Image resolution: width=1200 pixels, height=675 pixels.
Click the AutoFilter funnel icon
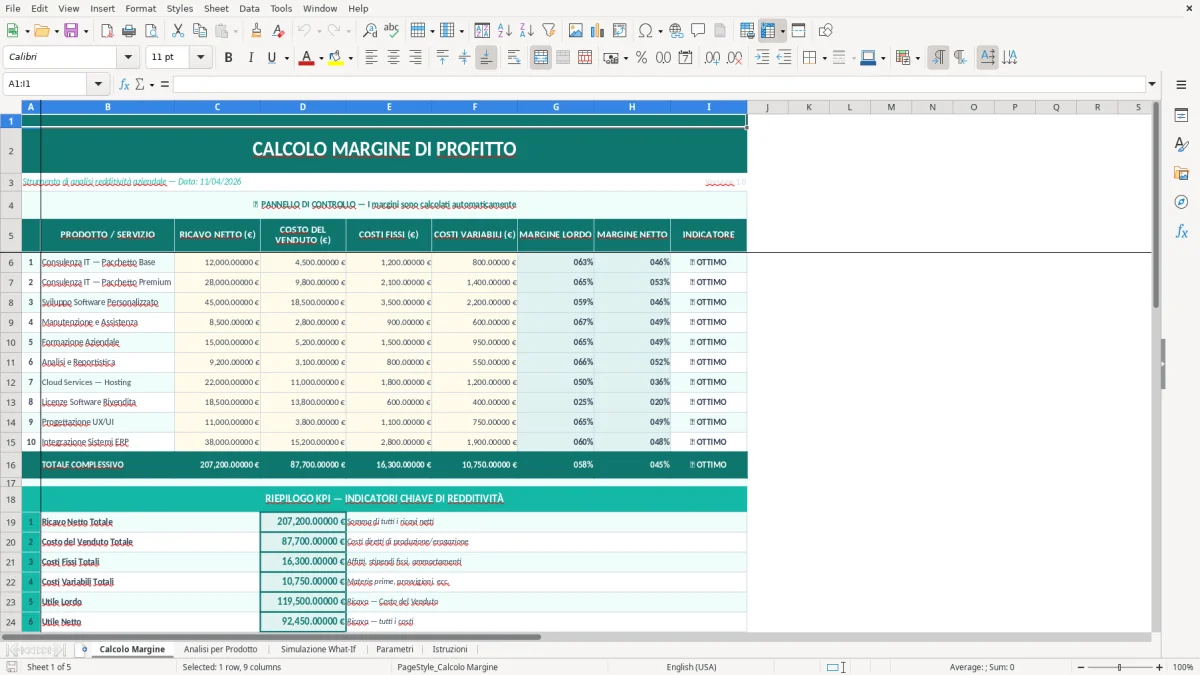click(x=548, y=31)
